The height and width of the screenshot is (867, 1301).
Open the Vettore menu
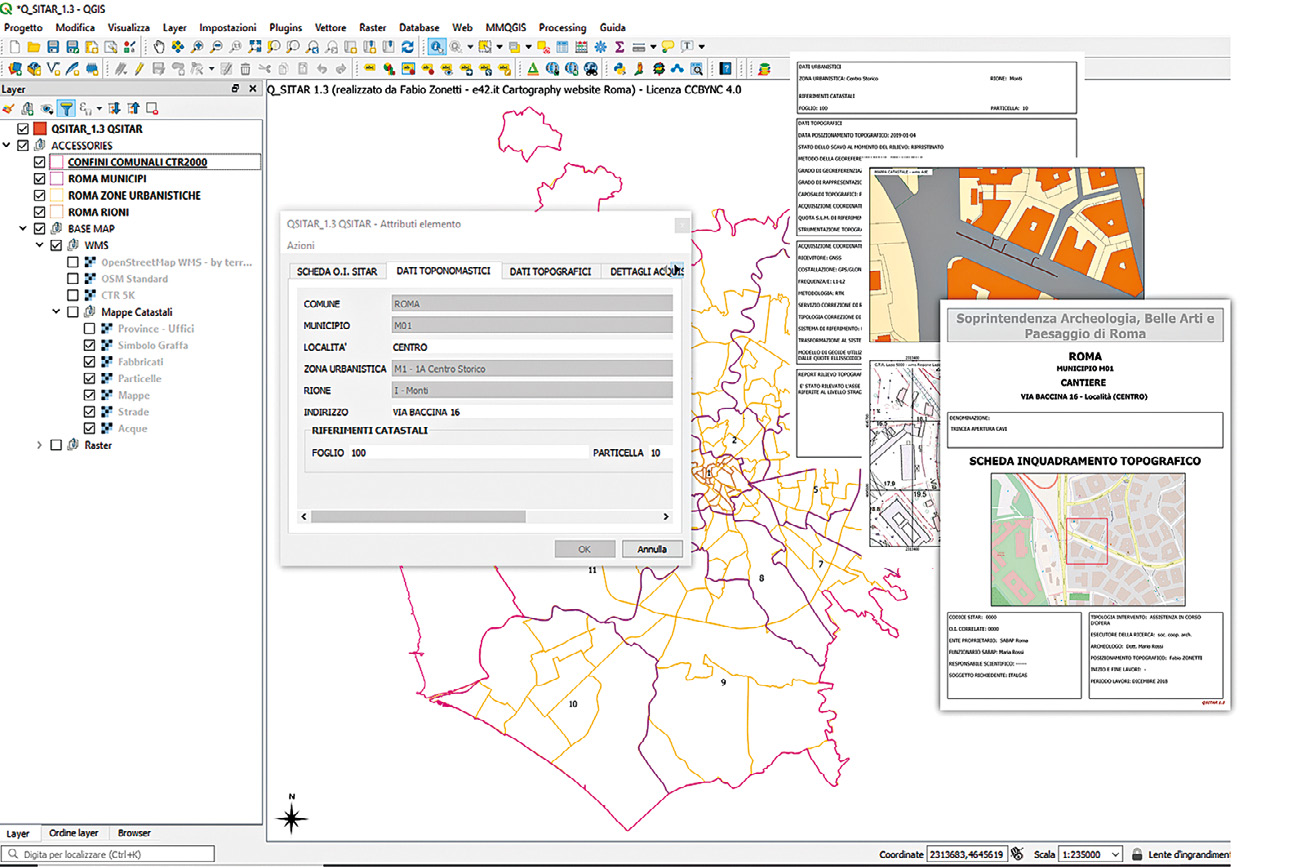click(x=330, y=27)
